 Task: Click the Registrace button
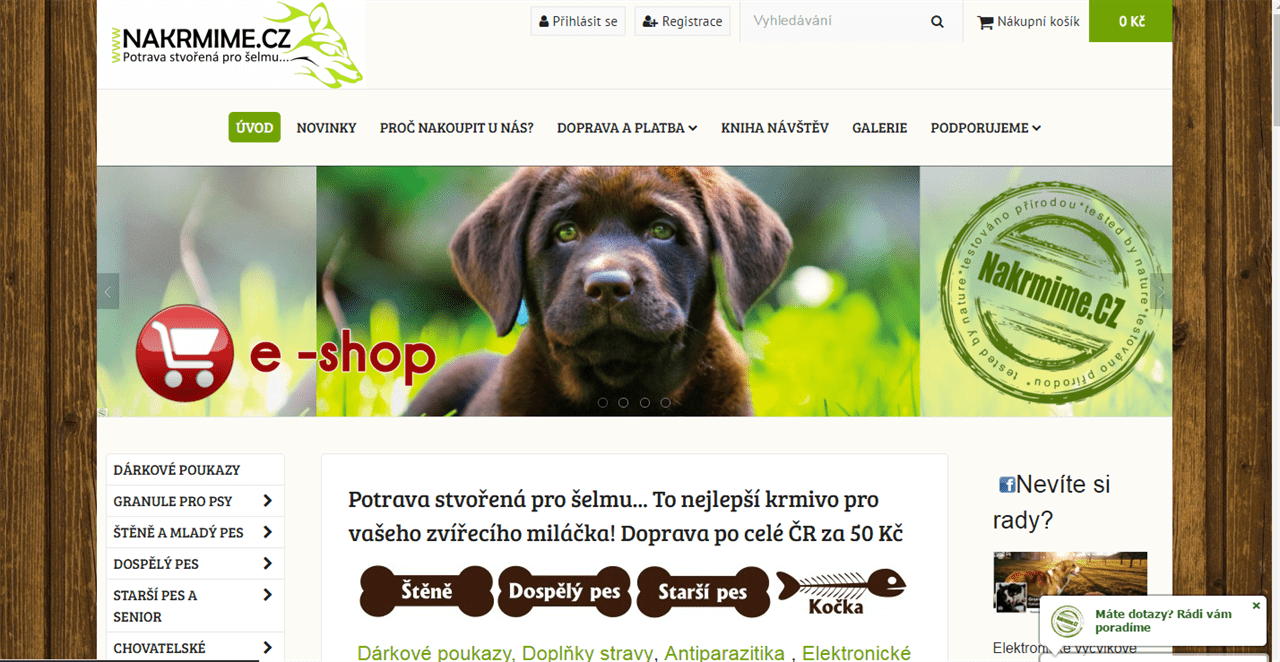[683, 21]
